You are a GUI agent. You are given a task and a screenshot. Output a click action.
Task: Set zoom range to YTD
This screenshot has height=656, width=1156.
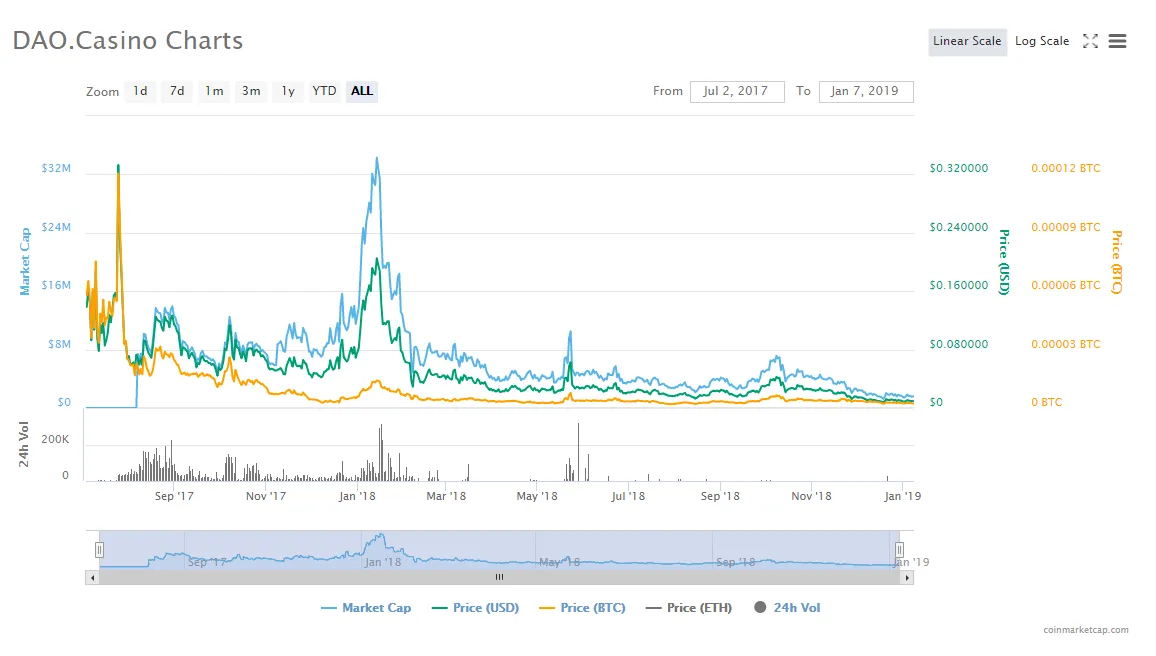tap(324, 91)
